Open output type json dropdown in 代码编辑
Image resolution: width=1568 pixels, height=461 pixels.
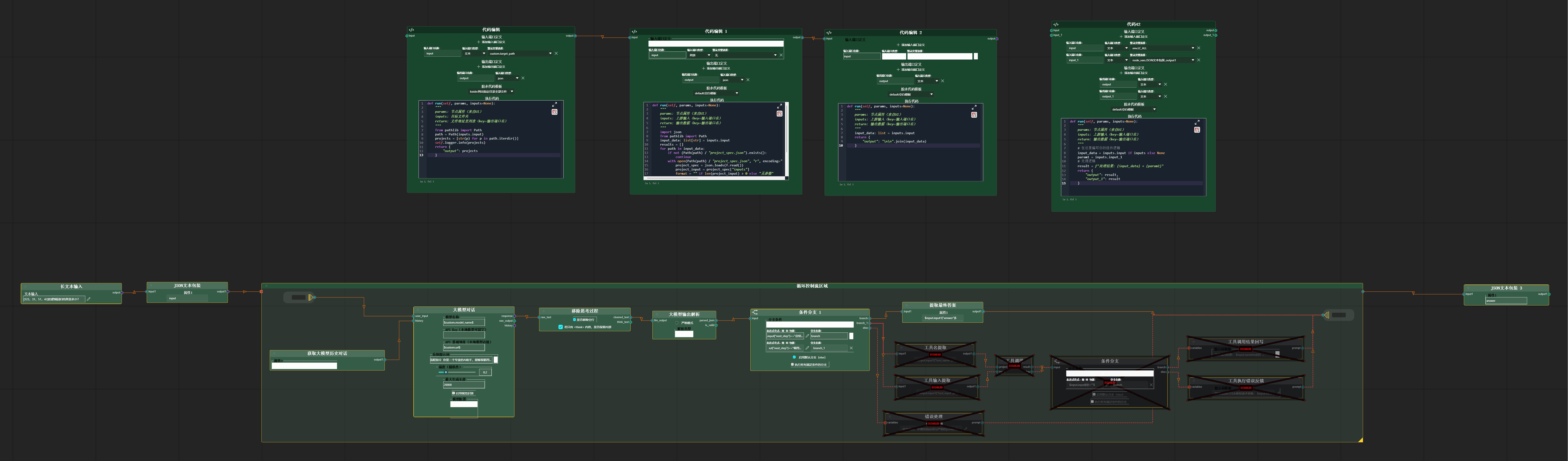coord(508,78)
